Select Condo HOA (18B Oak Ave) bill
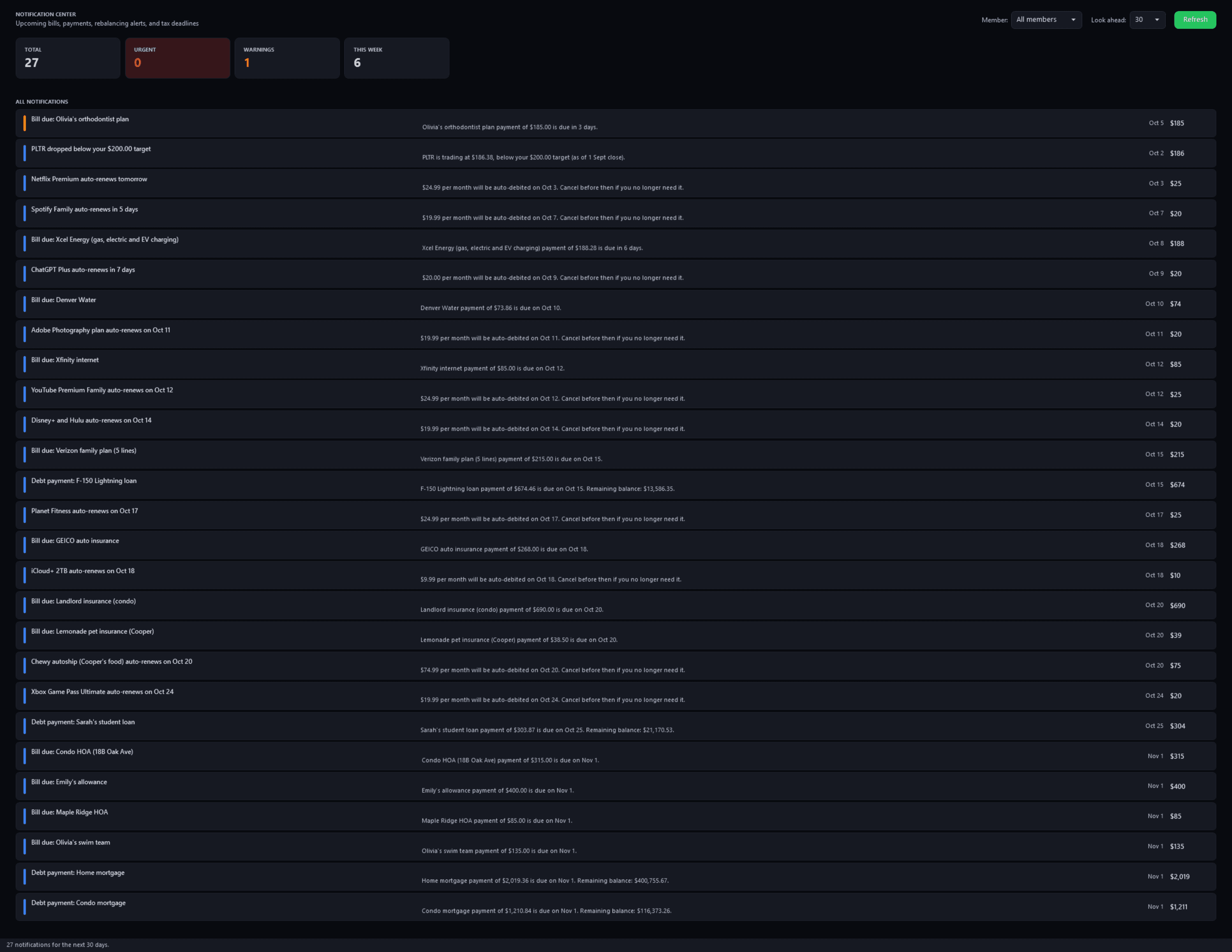Image resolution: width=1232 pixels, height=952 pixels. [x=615, y=756]
